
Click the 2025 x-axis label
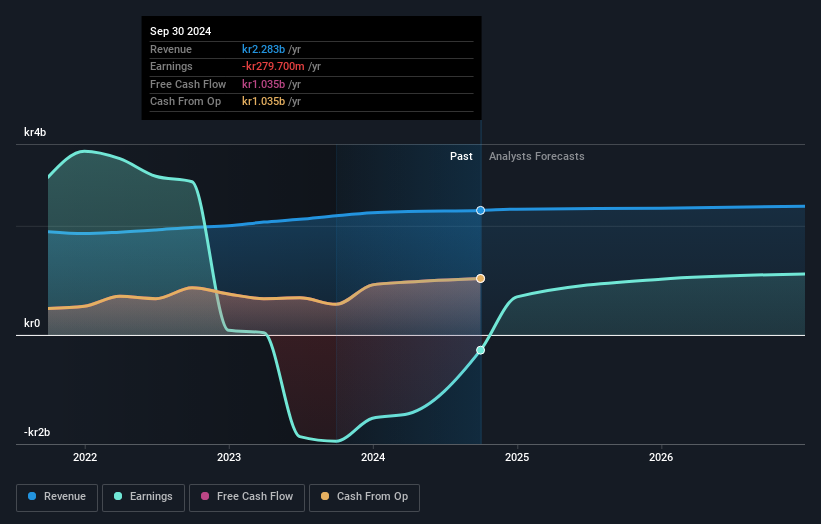517,457
